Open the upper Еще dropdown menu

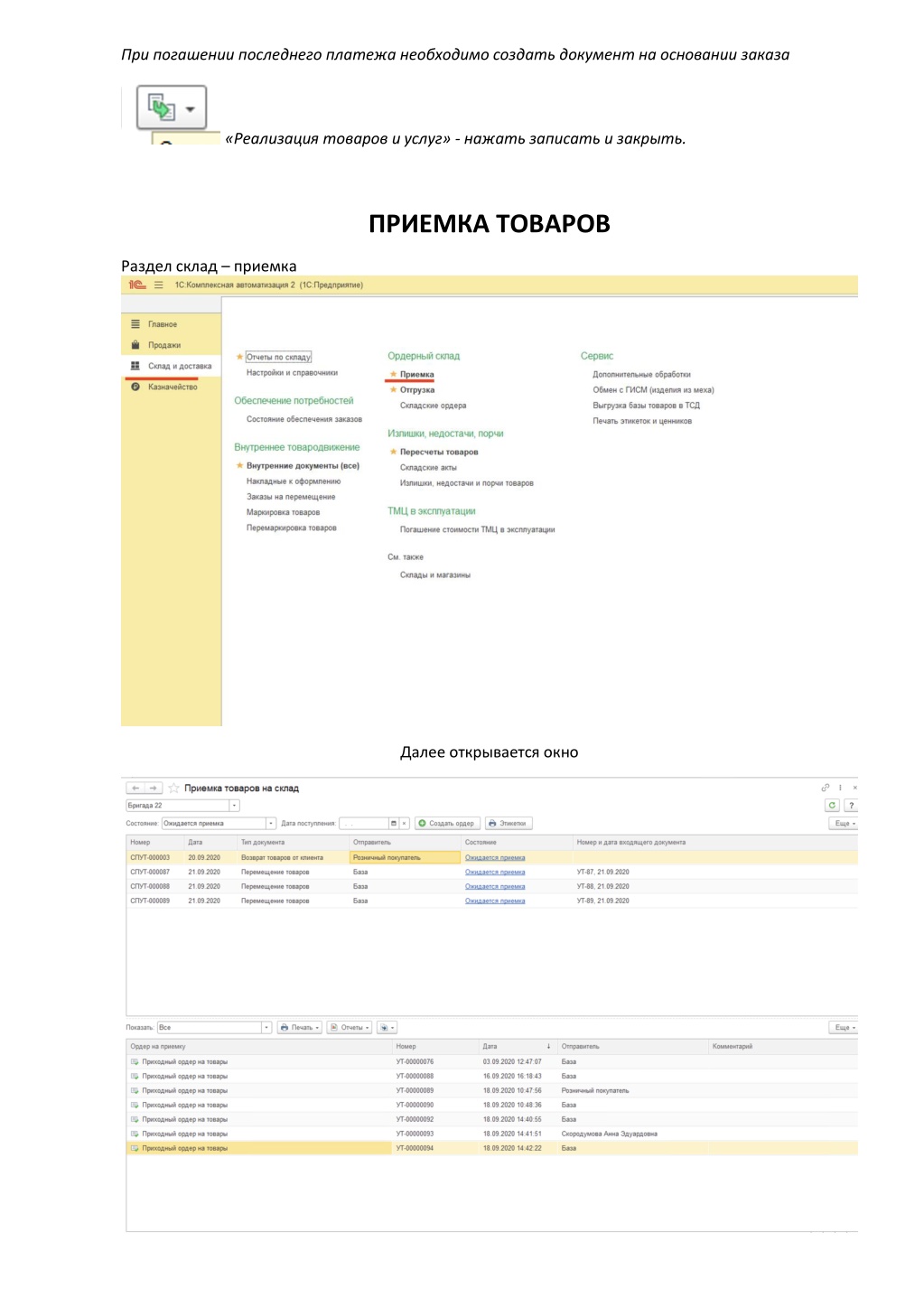coord(844,824)
